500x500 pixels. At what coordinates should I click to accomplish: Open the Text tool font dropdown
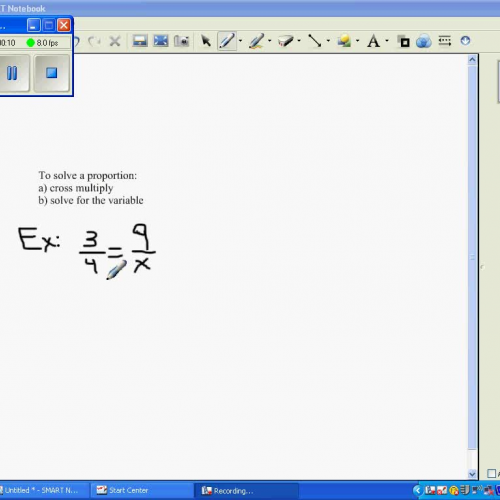click(387, 41)
